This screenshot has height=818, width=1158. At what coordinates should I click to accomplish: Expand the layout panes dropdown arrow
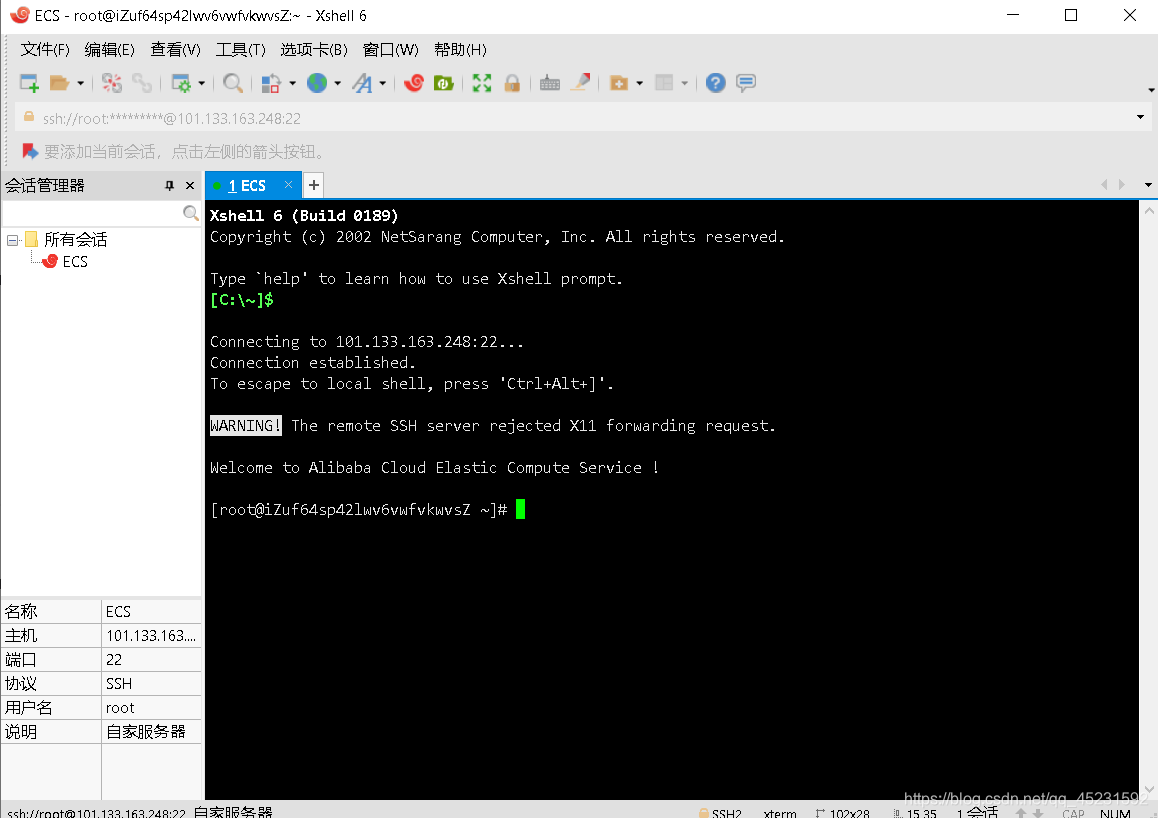pos(684,83)
